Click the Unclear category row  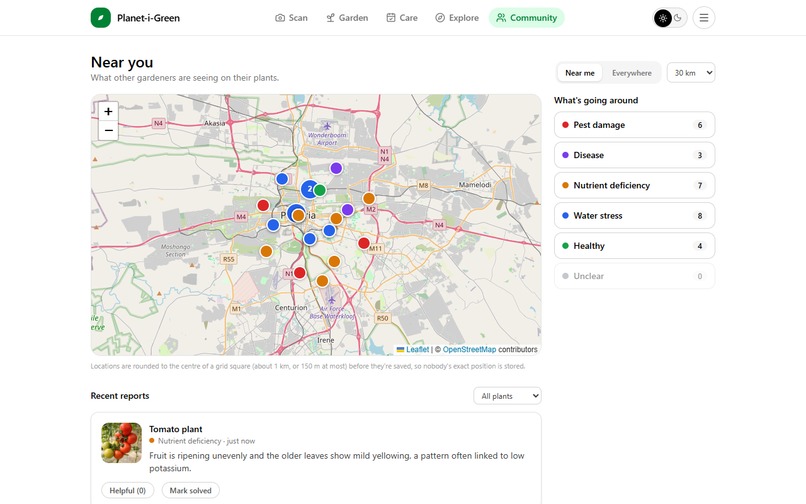pyautogui.click(x=634, y=276)
